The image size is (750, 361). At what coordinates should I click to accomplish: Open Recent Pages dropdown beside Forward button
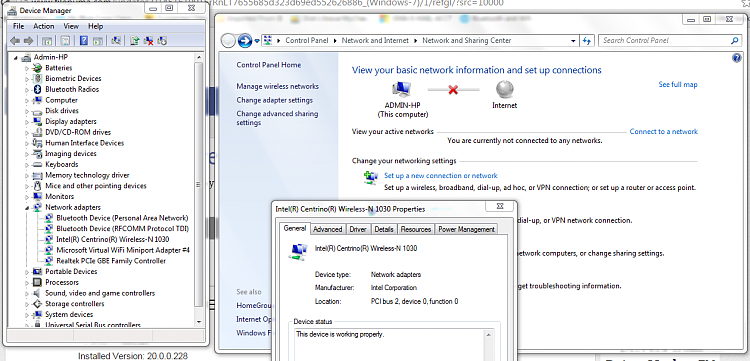pos(257,41)
